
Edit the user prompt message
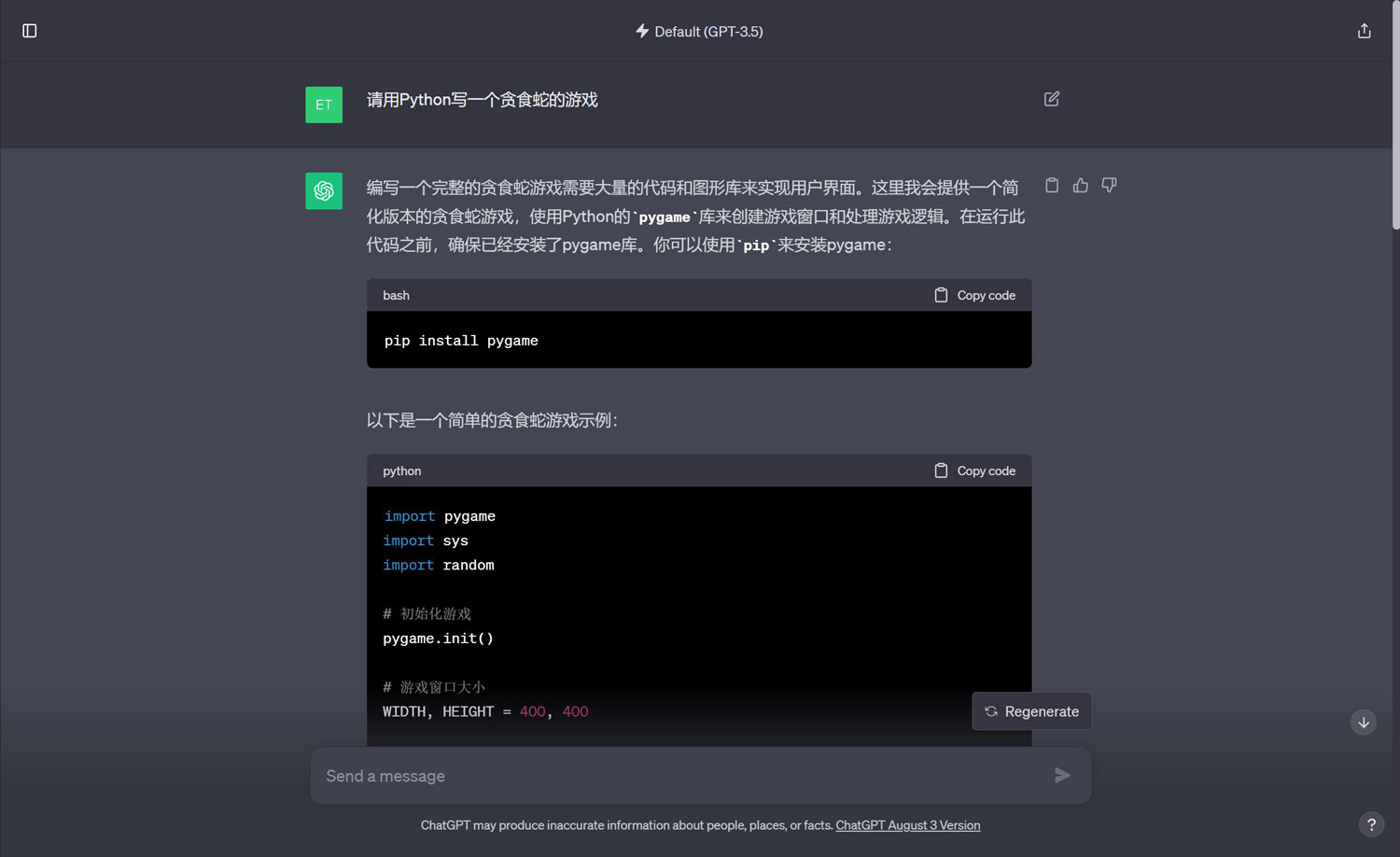pos(1051,99)
